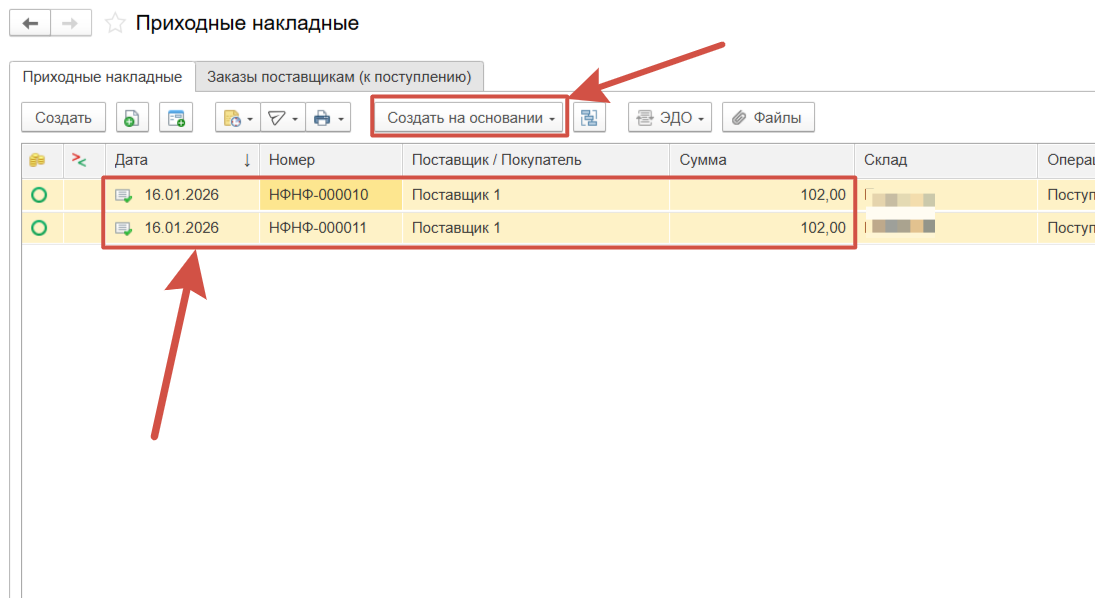Click the green status circle of НФНФ-000010
The image size is (1095, 598).
(x=39, y=195)
